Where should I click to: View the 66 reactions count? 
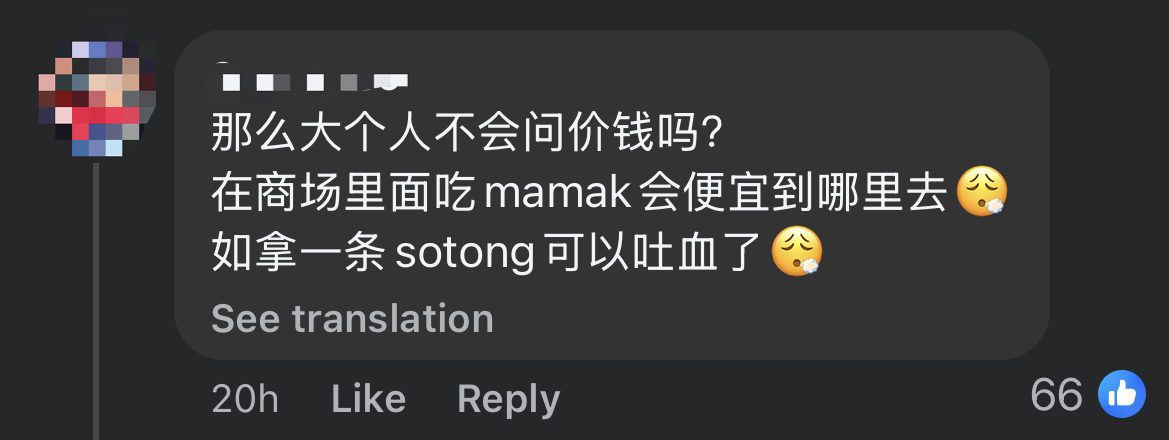point(1056,395)
